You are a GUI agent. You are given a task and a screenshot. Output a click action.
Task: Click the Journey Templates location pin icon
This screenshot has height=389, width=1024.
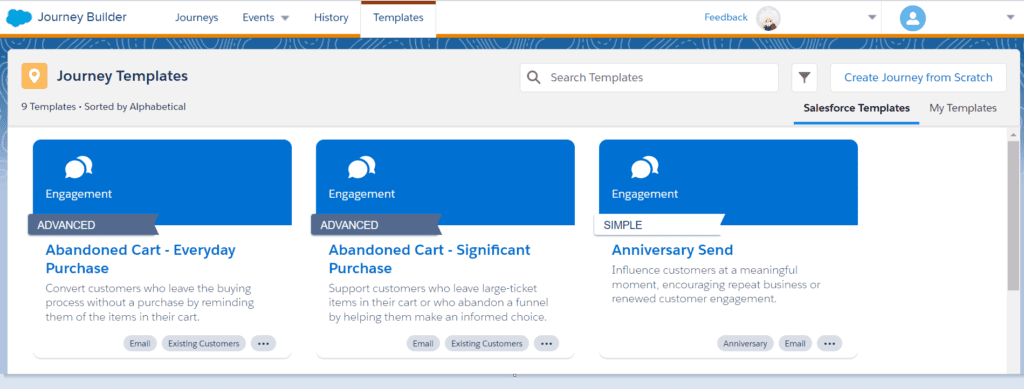tap(34, 76)
